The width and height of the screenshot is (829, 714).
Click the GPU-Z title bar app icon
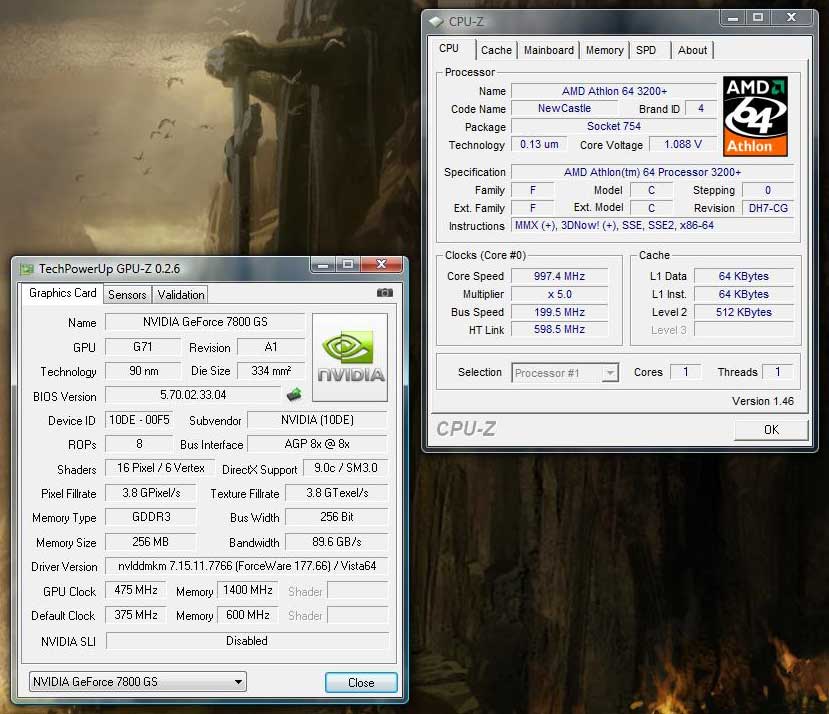26,269
